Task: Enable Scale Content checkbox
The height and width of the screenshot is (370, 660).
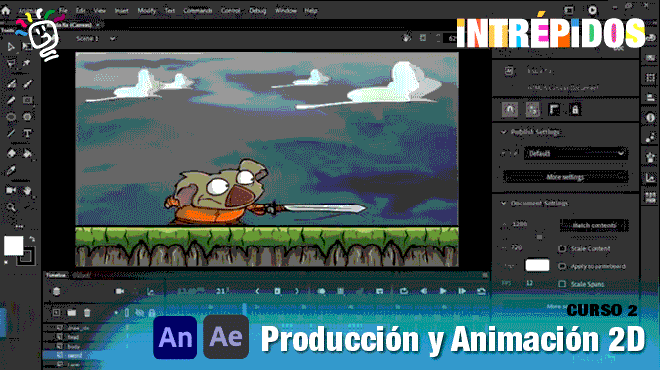Action: click(562, 249)
